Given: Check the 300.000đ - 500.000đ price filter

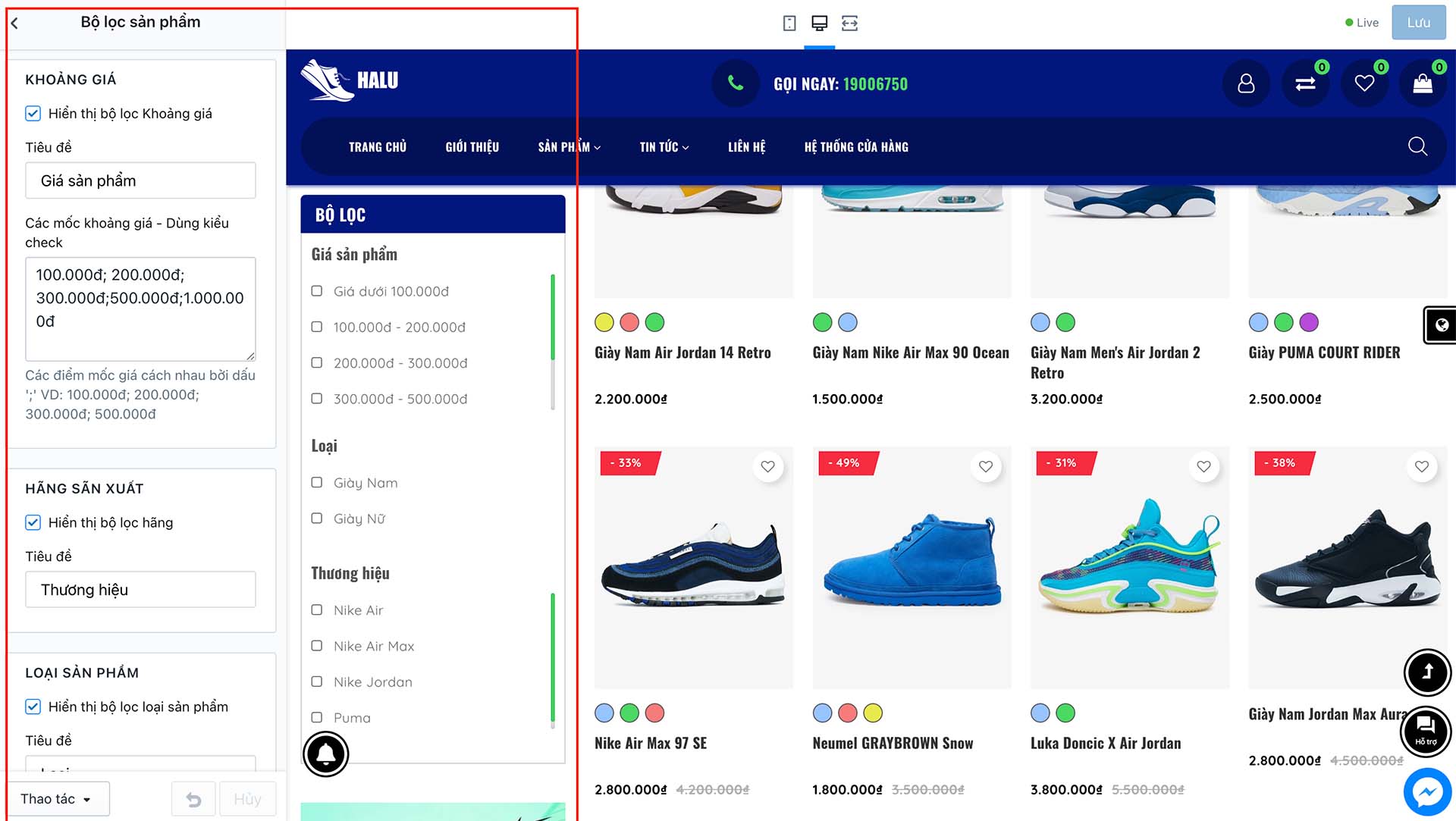Looking at the screenshot, I should coord(317,399).
